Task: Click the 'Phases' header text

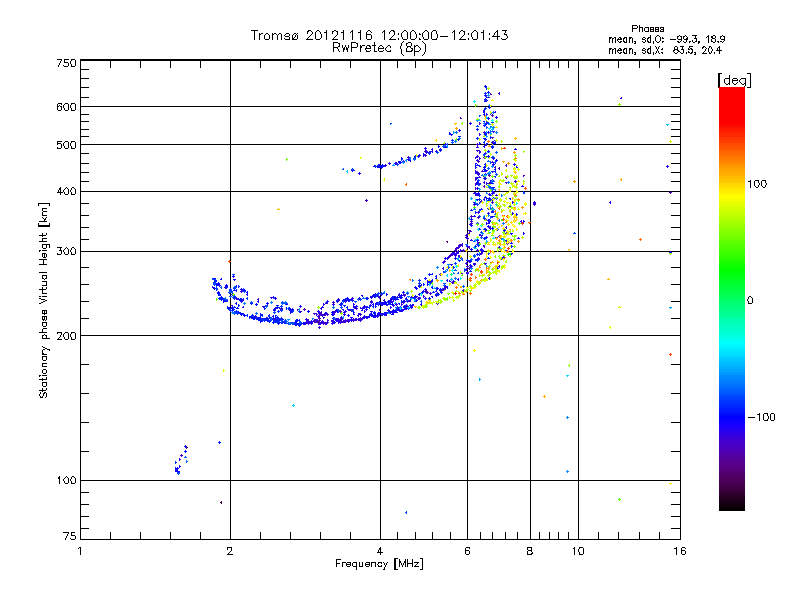Action: point(647,29)
